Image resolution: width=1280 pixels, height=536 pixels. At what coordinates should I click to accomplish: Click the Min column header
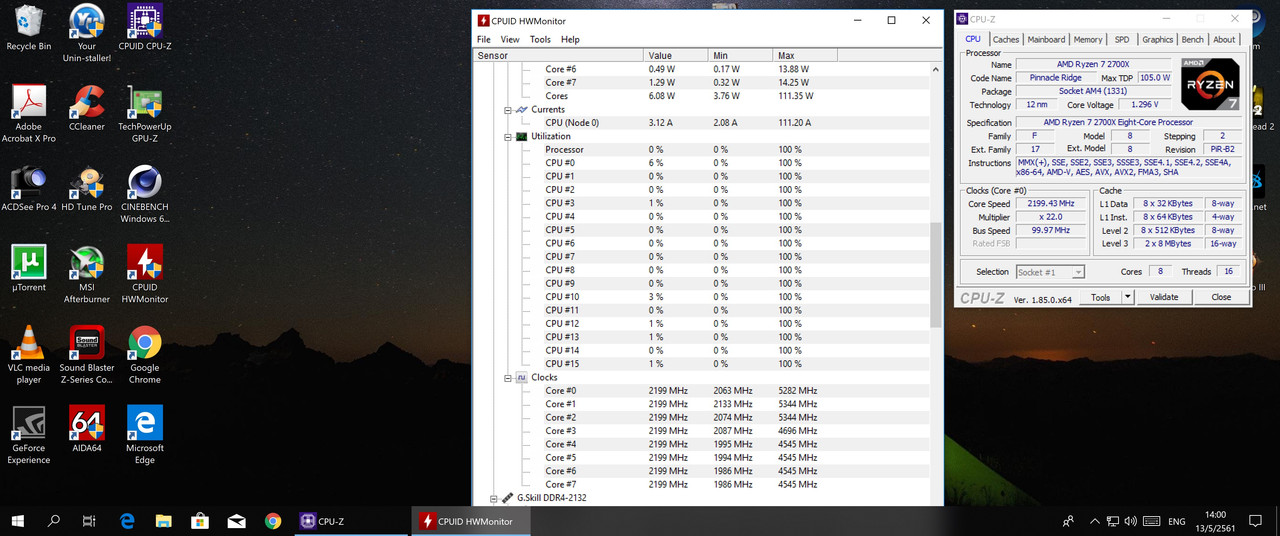(740, 55)
